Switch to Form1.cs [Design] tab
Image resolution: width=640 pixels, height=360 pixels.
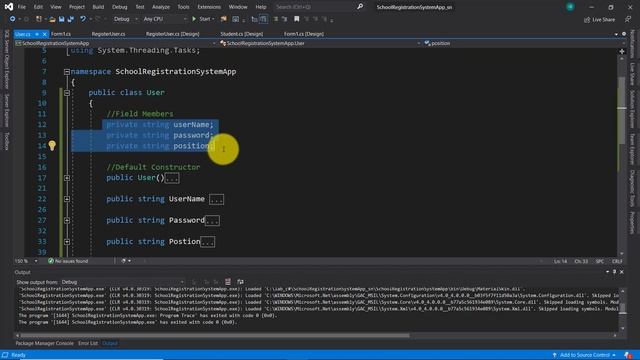(304, 34)
